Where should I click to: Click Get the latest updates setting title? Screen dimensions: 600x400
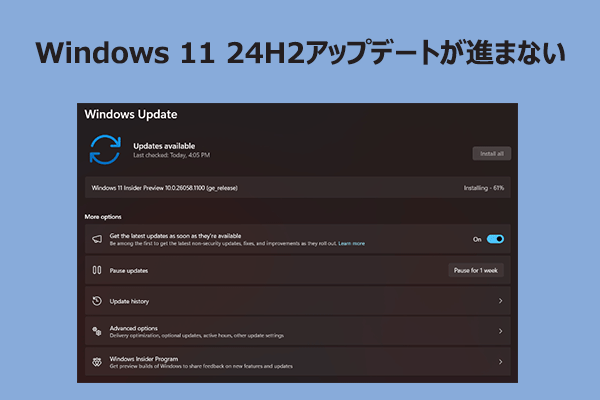pyautogui.click(x=175, y=236)
